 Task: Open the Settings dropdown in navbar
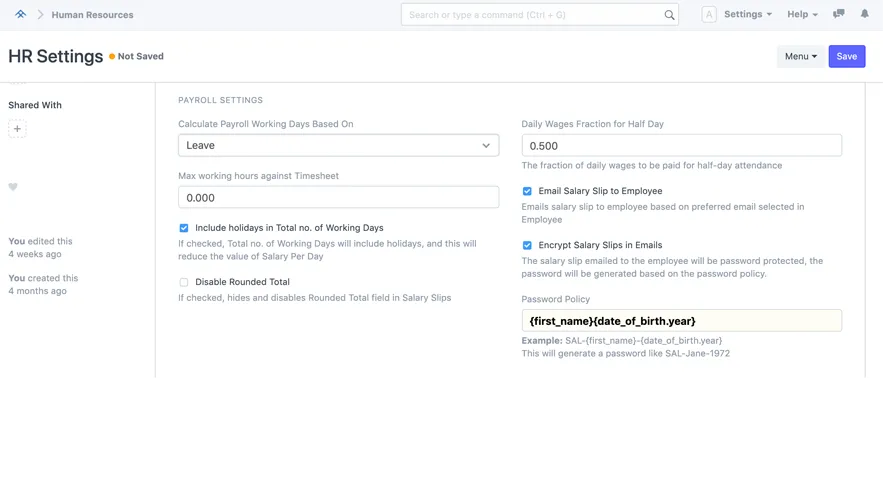tap(748, 14)
